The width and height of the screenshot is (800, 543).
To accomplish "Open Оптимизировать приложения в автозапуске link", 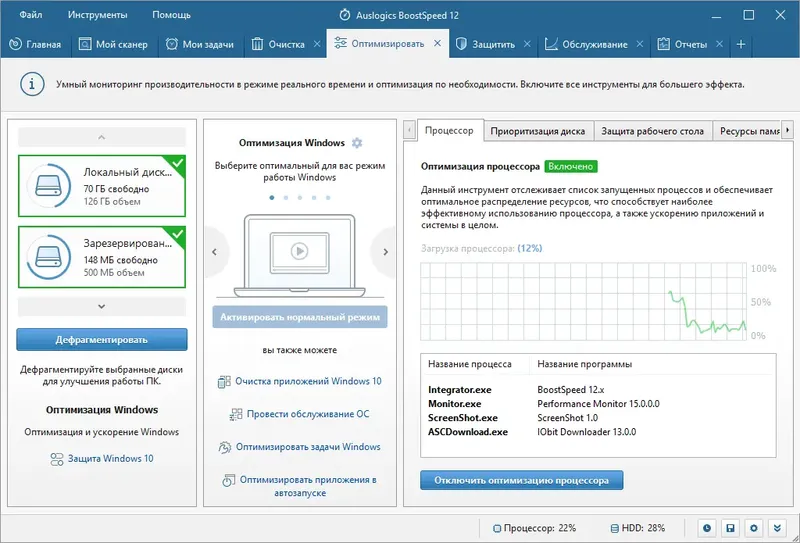I will tap(299, 486).
